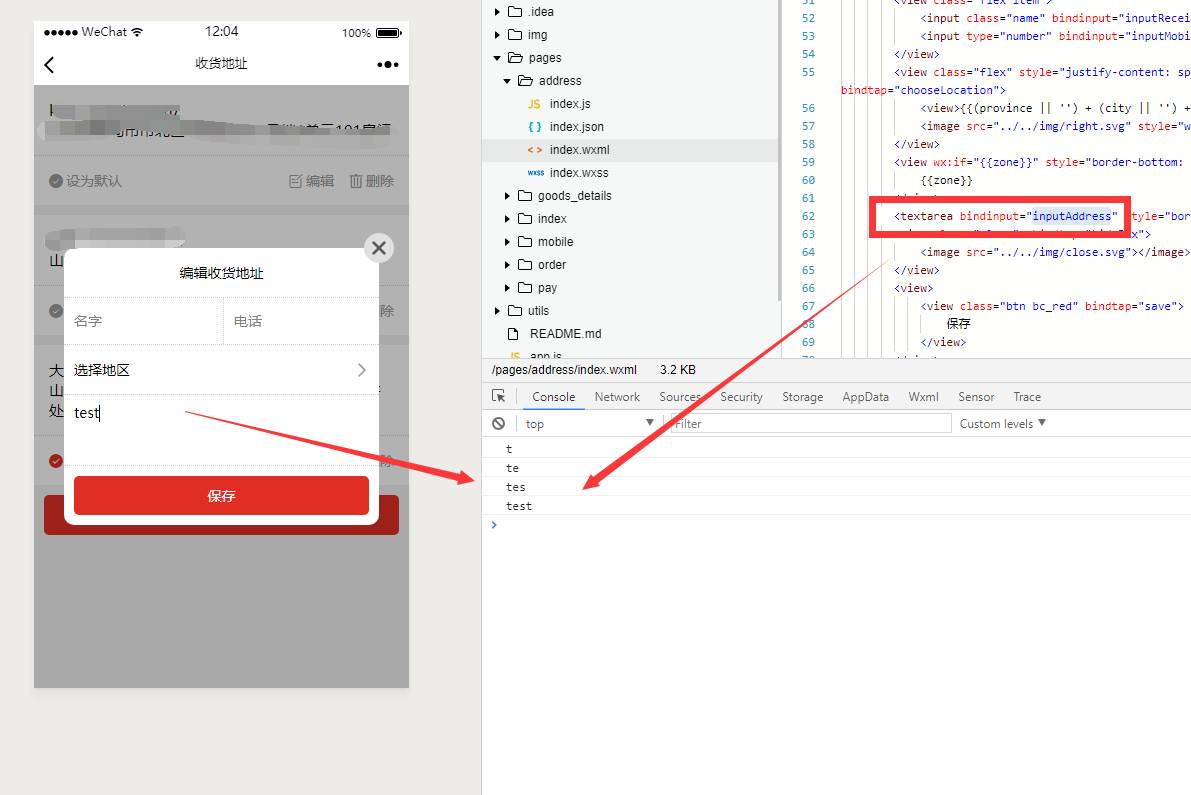
Task: Open index.wxss file
Action: point(579,172)
